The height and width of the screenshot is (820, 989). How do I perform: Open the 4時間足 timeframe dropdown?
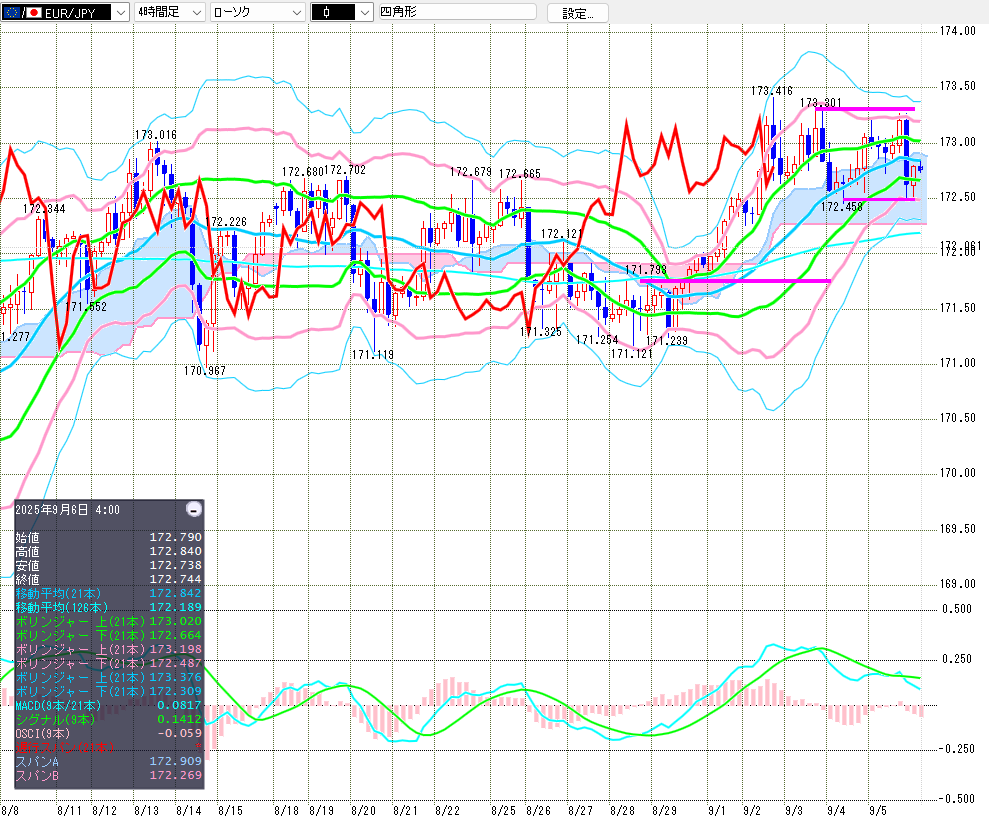coord(170,12)
